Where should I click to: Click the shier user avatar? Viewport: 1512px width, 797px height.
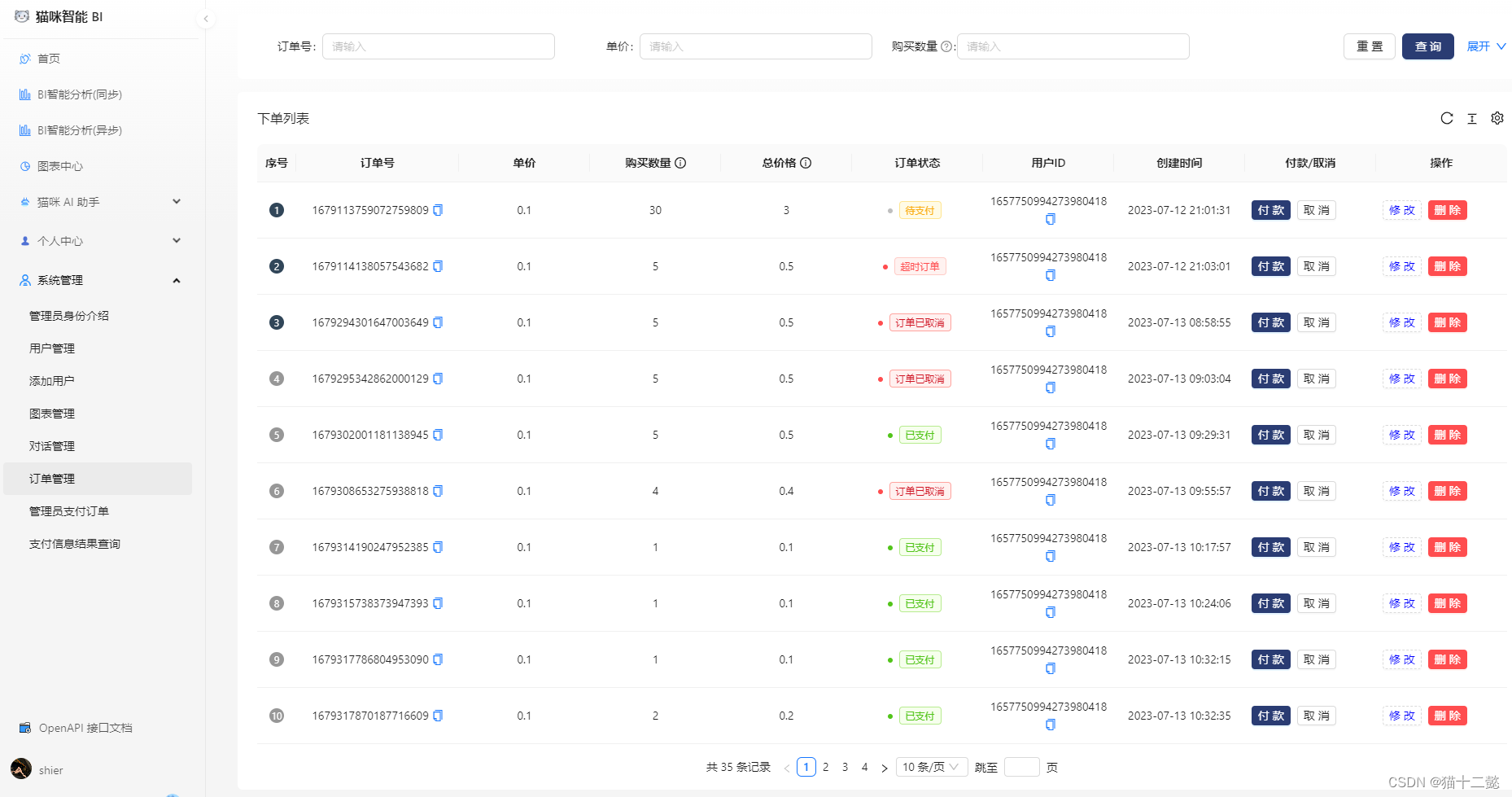(x=21, y=769)
